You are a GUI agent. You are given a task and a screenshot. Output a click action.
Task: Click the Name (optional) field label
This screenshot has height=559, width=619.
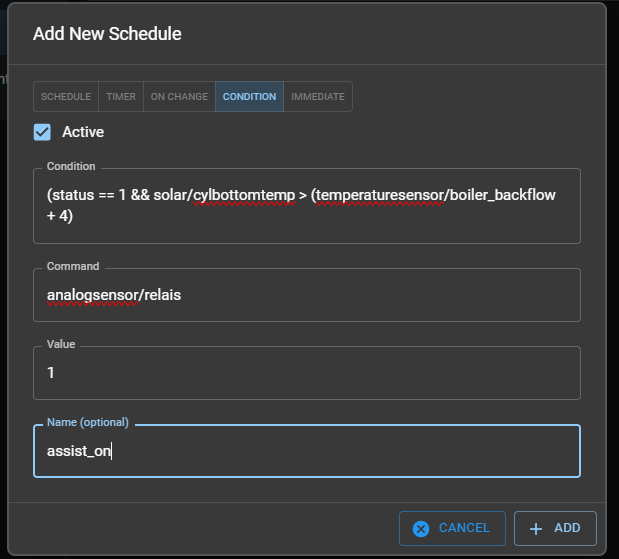(x=88, y=422)
